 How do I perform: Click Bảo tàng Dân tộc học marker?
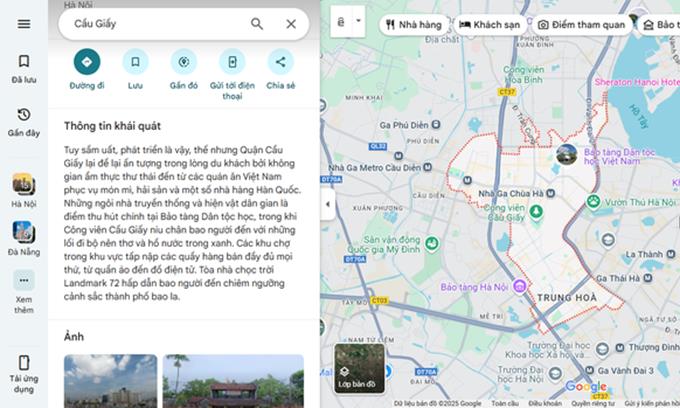click(566, 154)
